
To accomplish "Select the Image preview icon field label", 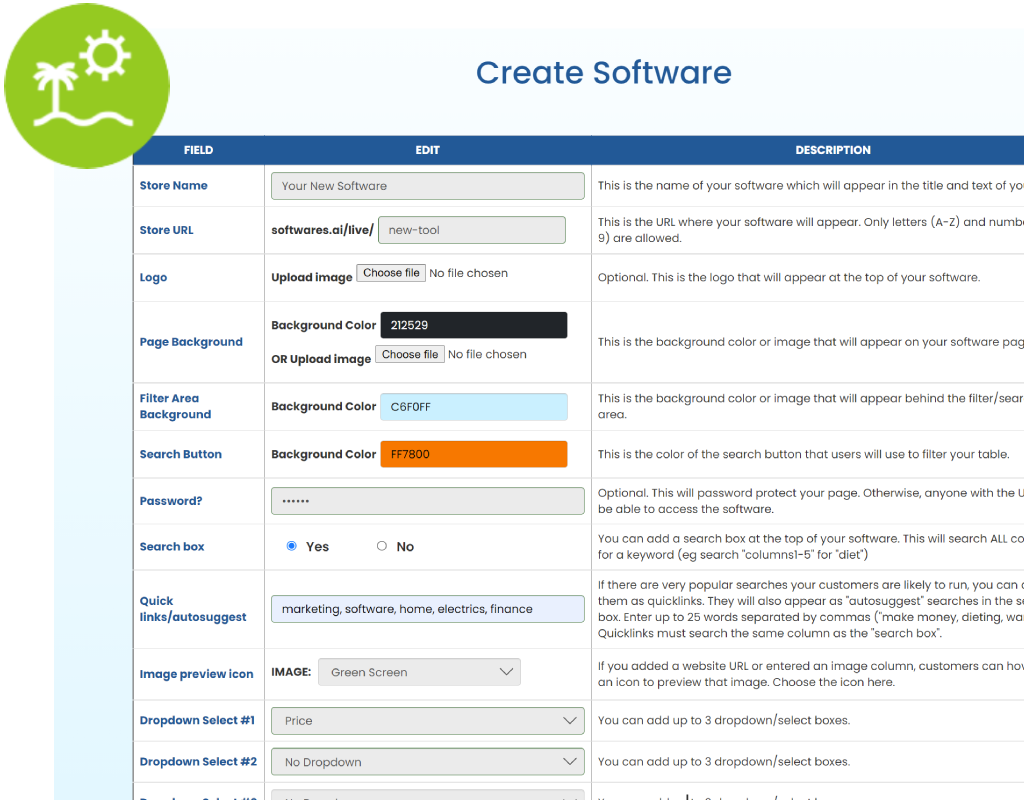I will (198, 673).
